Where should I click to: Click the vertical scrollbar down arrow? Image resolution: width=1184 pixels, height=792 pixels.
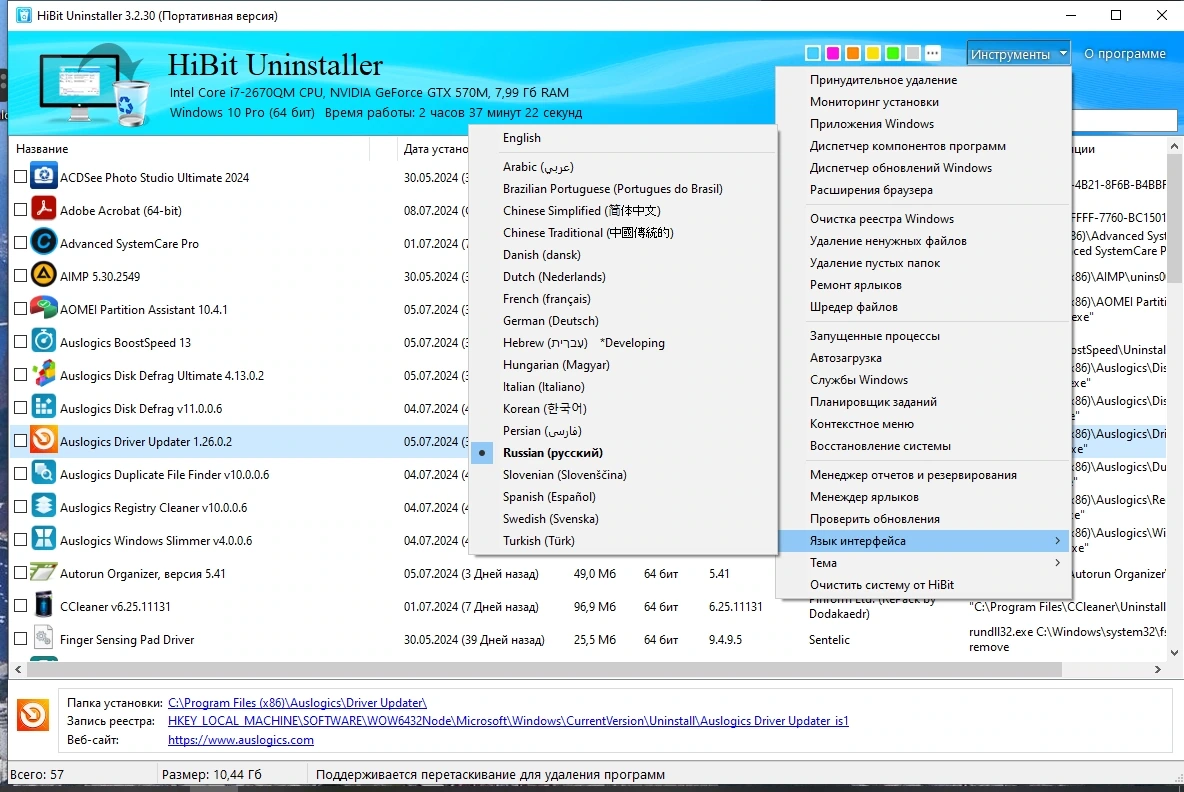click(1174, 653)
